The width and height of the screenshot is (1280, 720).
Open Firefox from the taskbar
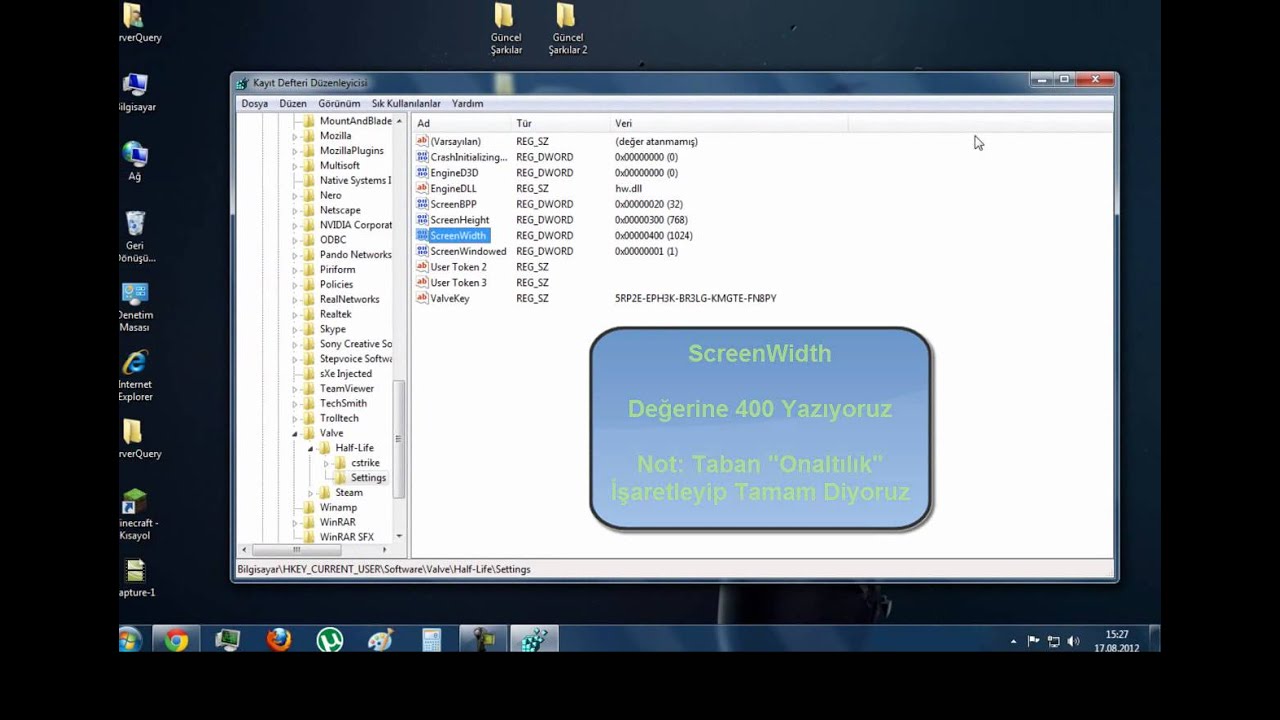tap(279, 640)
